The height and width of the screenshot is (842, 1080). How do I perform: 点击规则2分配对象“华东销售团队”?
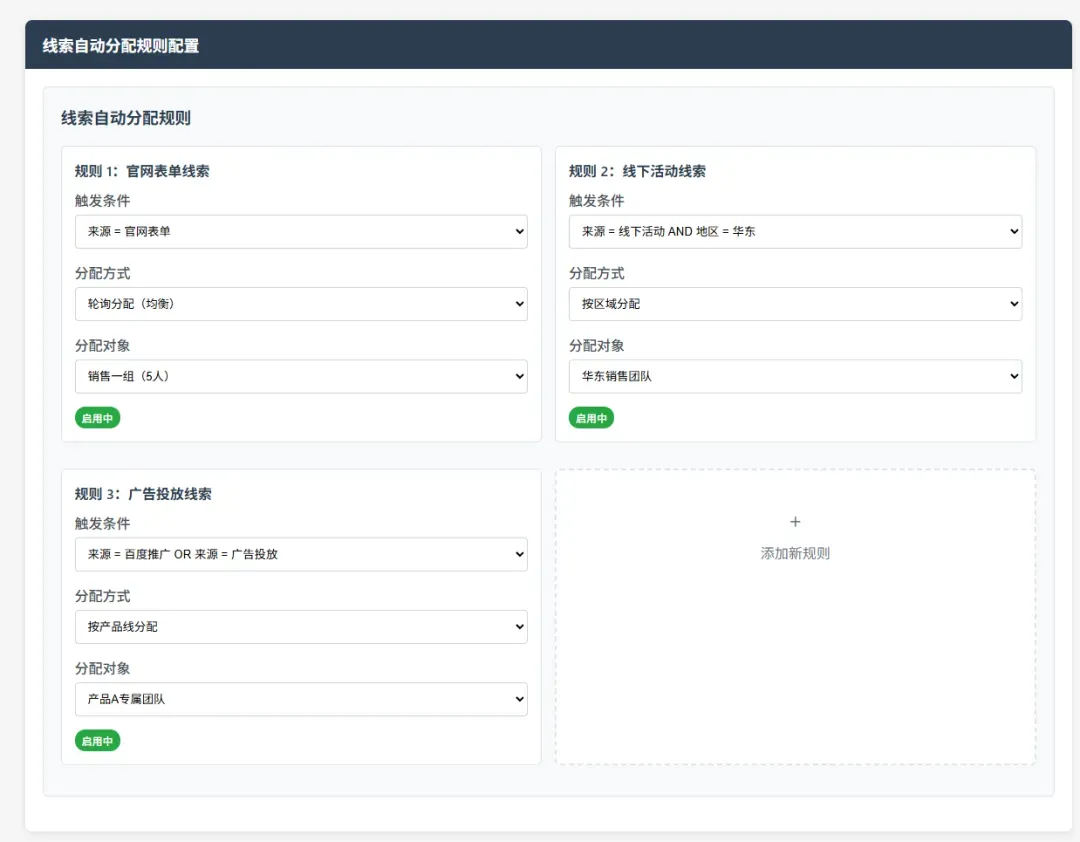tap(795, 376)
